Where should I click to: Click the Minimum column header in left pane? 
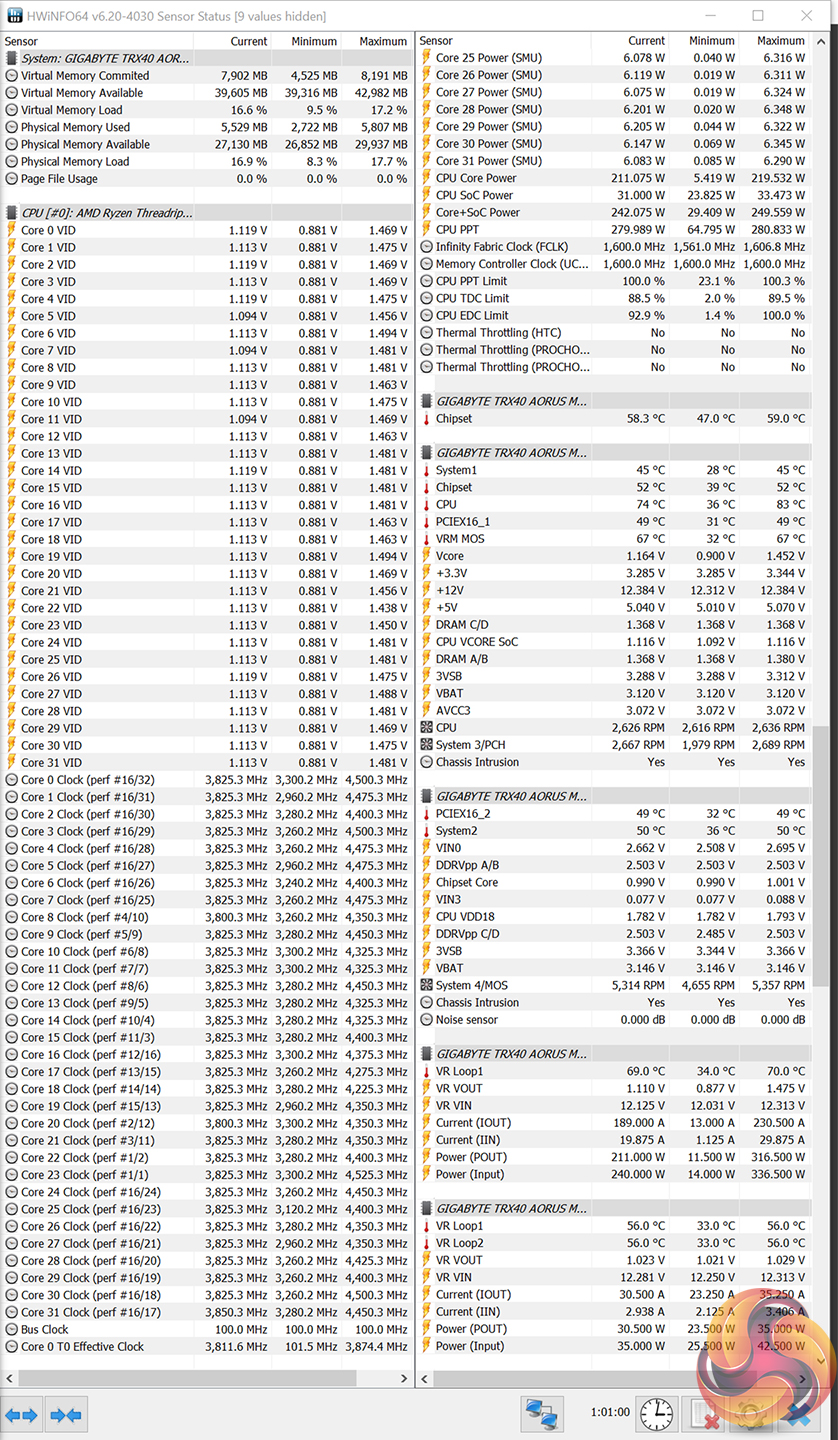click(306, 41)
